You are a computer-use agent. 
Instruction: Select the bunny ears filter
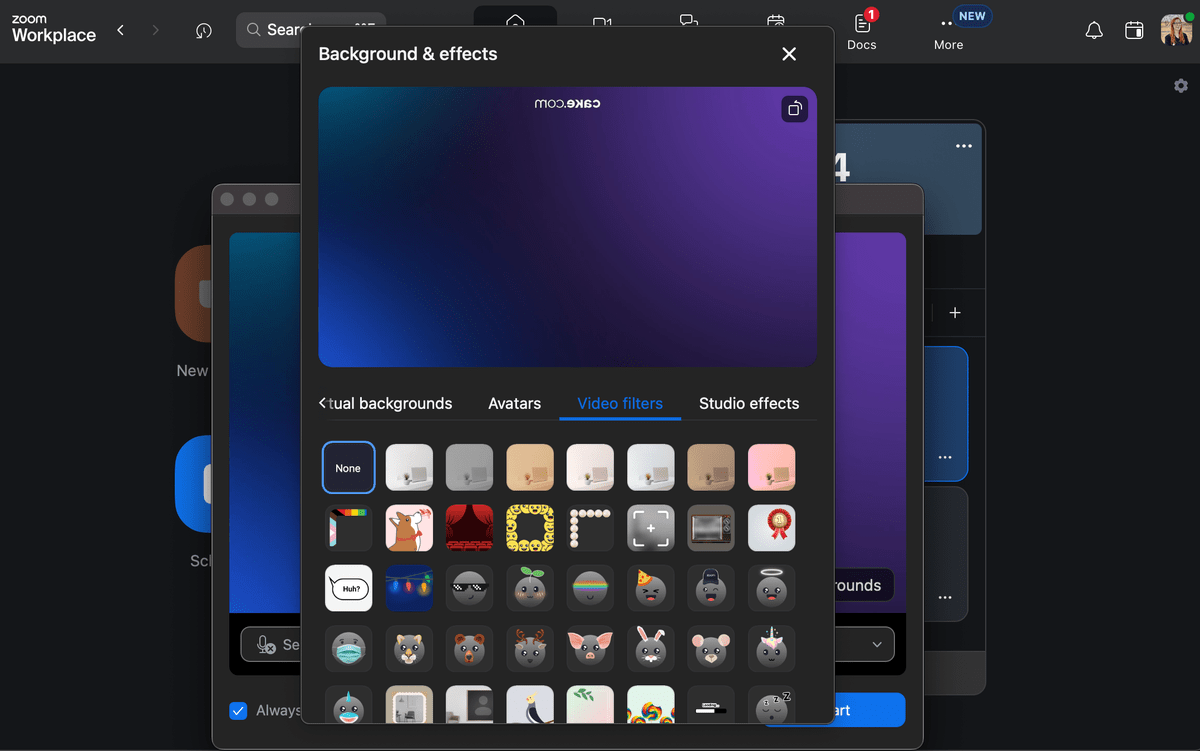point(650,649)
